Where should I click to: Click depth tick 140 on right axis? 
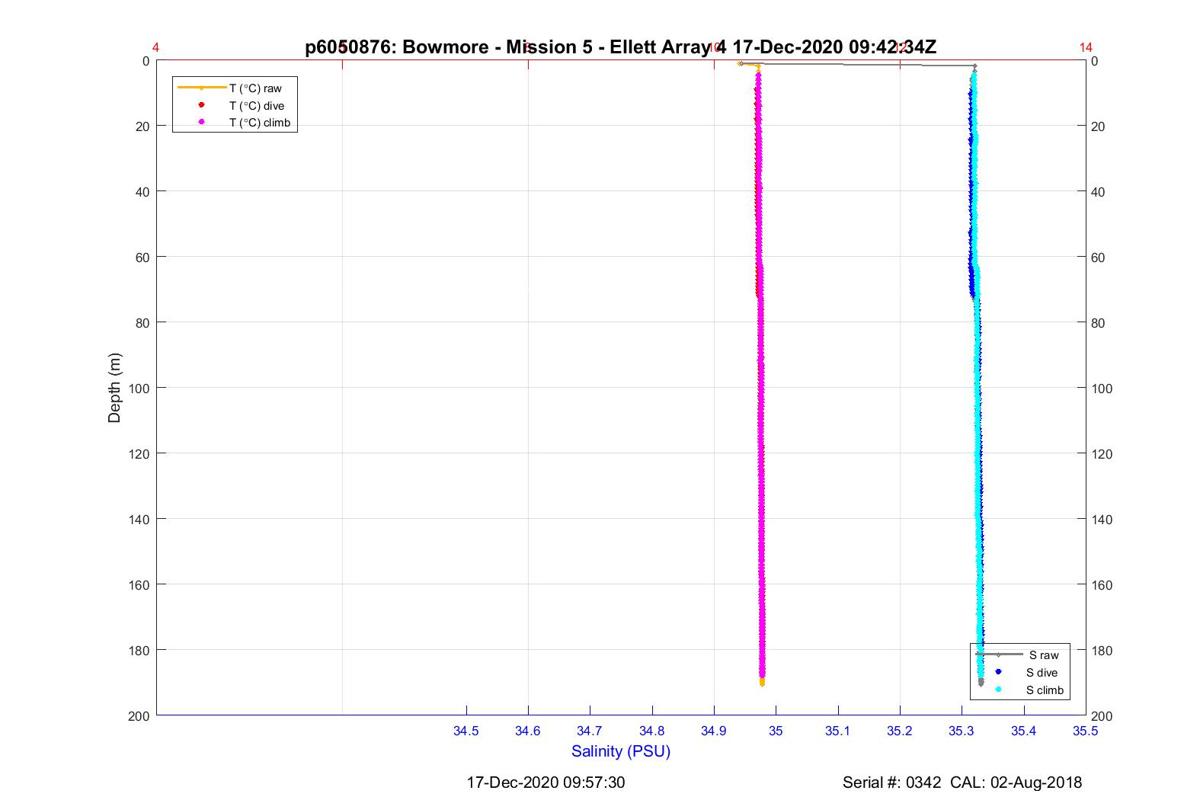[x=1104, y=519]
